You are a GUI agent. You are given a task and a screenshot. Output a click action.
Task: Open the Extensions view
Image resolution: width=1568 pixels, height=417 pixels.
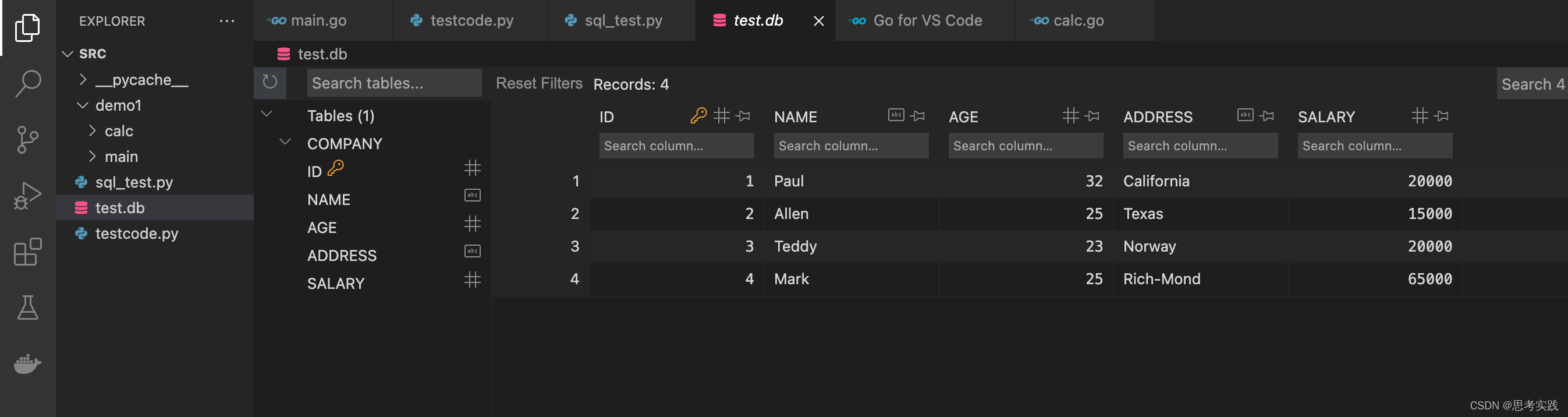28,252
